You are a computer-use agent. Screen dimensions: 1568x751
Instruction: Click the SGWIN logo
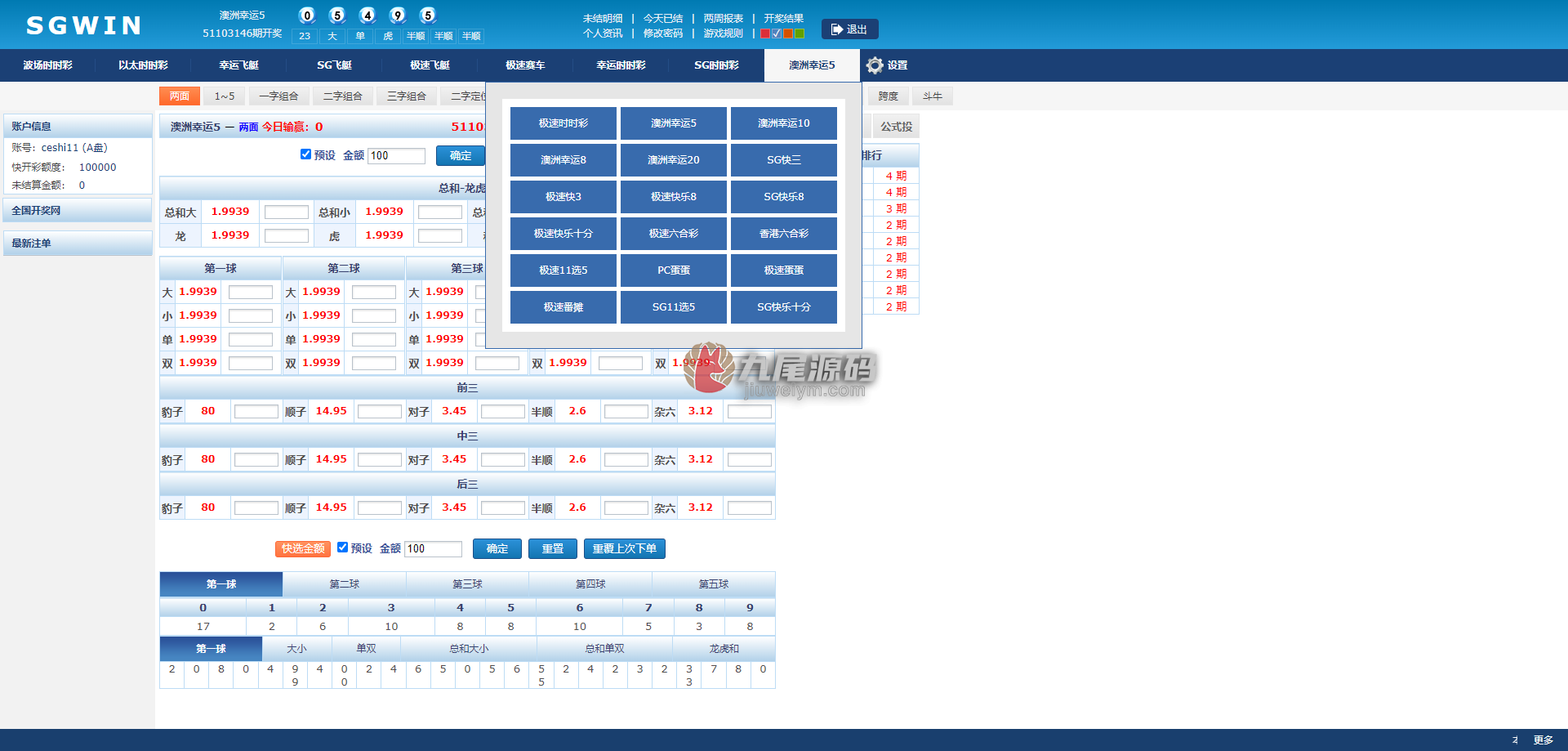click(x=85, y=26)
